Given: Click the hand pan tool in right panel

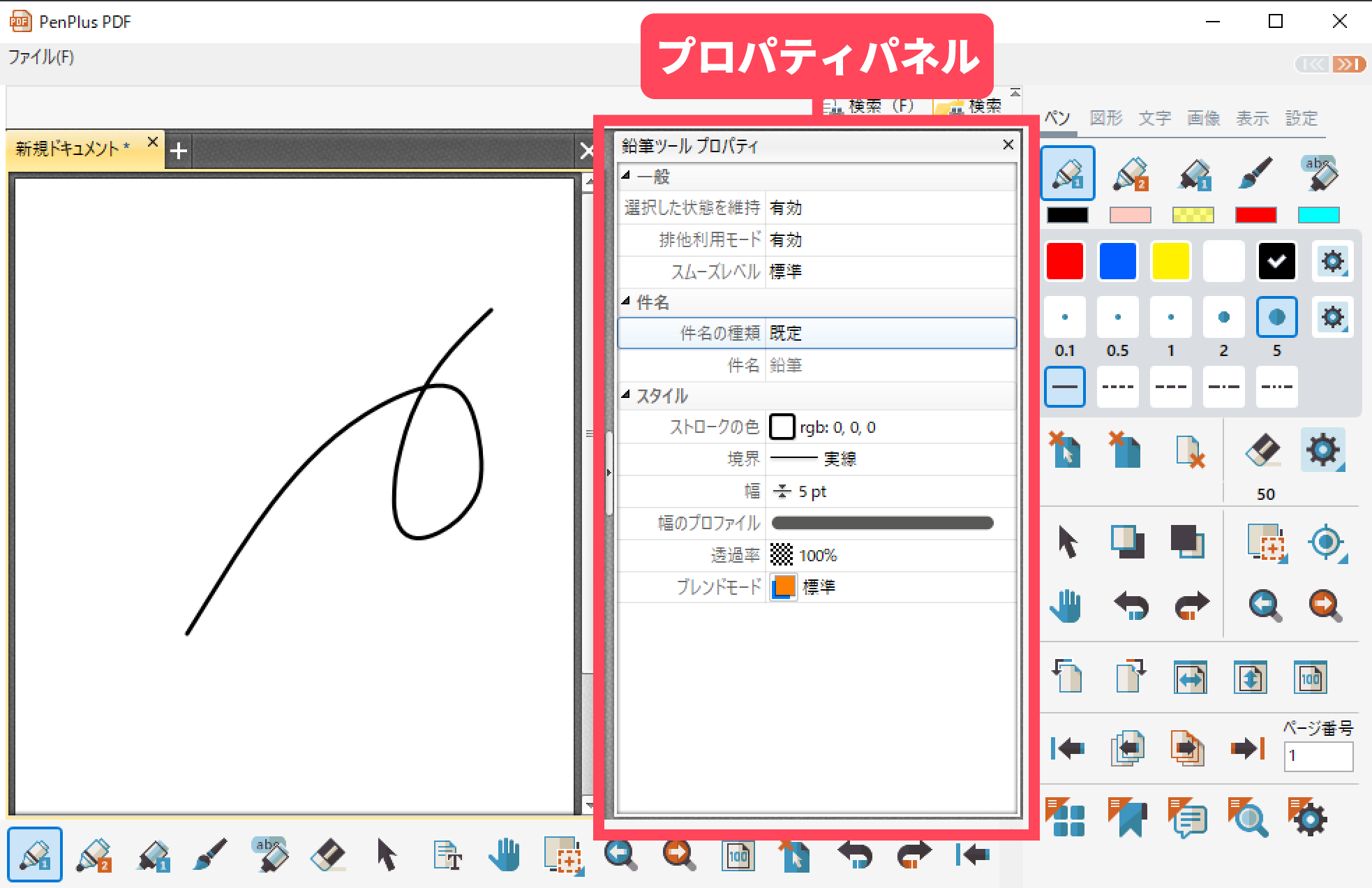Looking at the screenshot, I should pos(1066,605).
